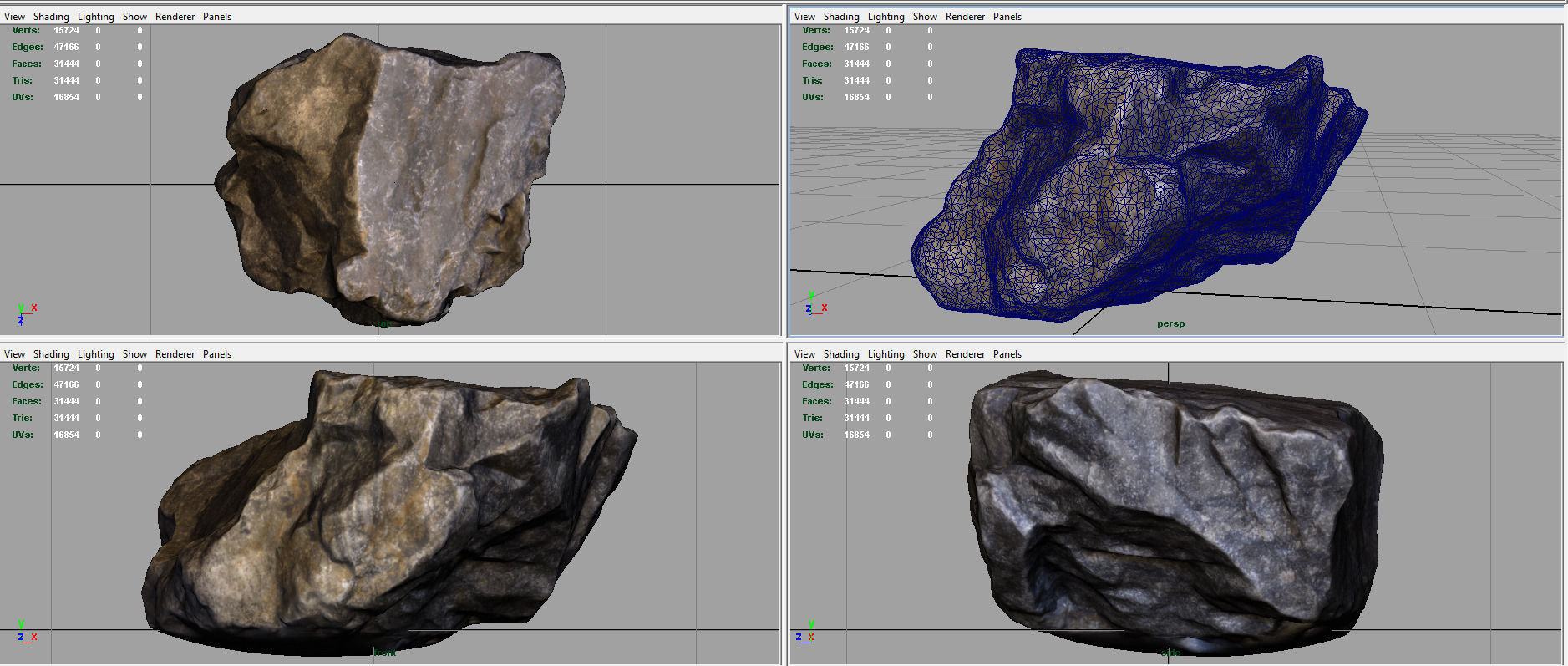
Task: Click the axis gizmo in persp viewport
Action: point(816,302)
